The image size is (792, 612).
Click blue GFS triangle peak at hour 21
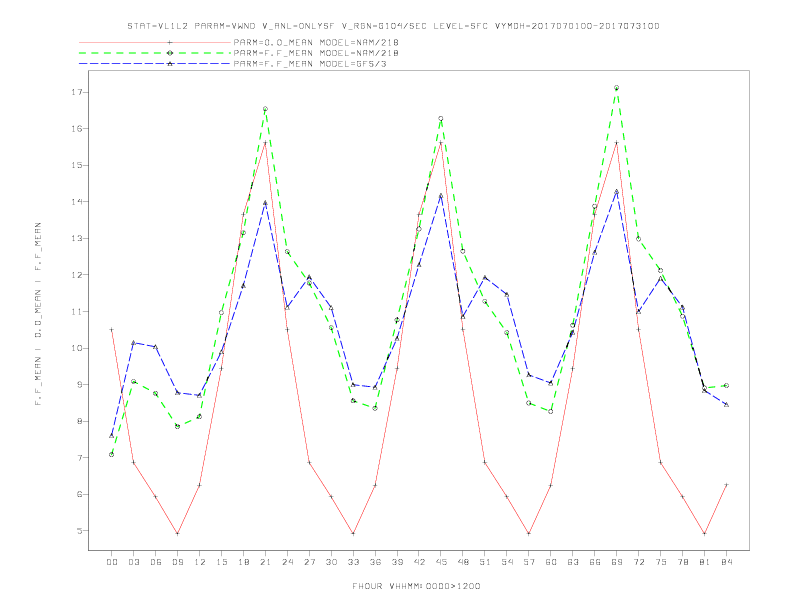[x=265, y=202]
